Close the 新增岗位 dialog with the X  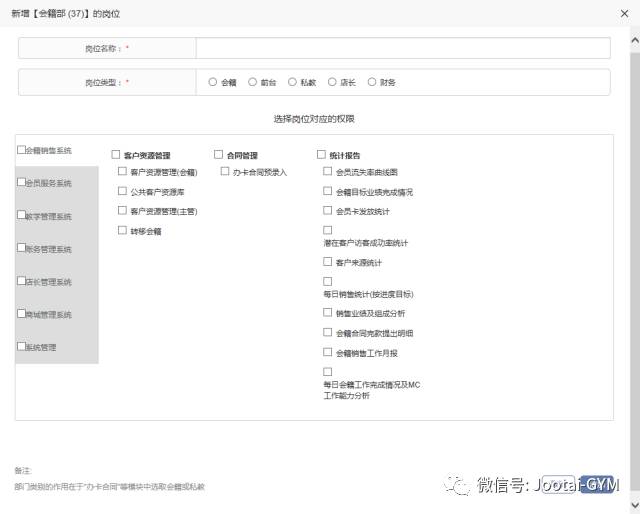click(x=624, y=13)
